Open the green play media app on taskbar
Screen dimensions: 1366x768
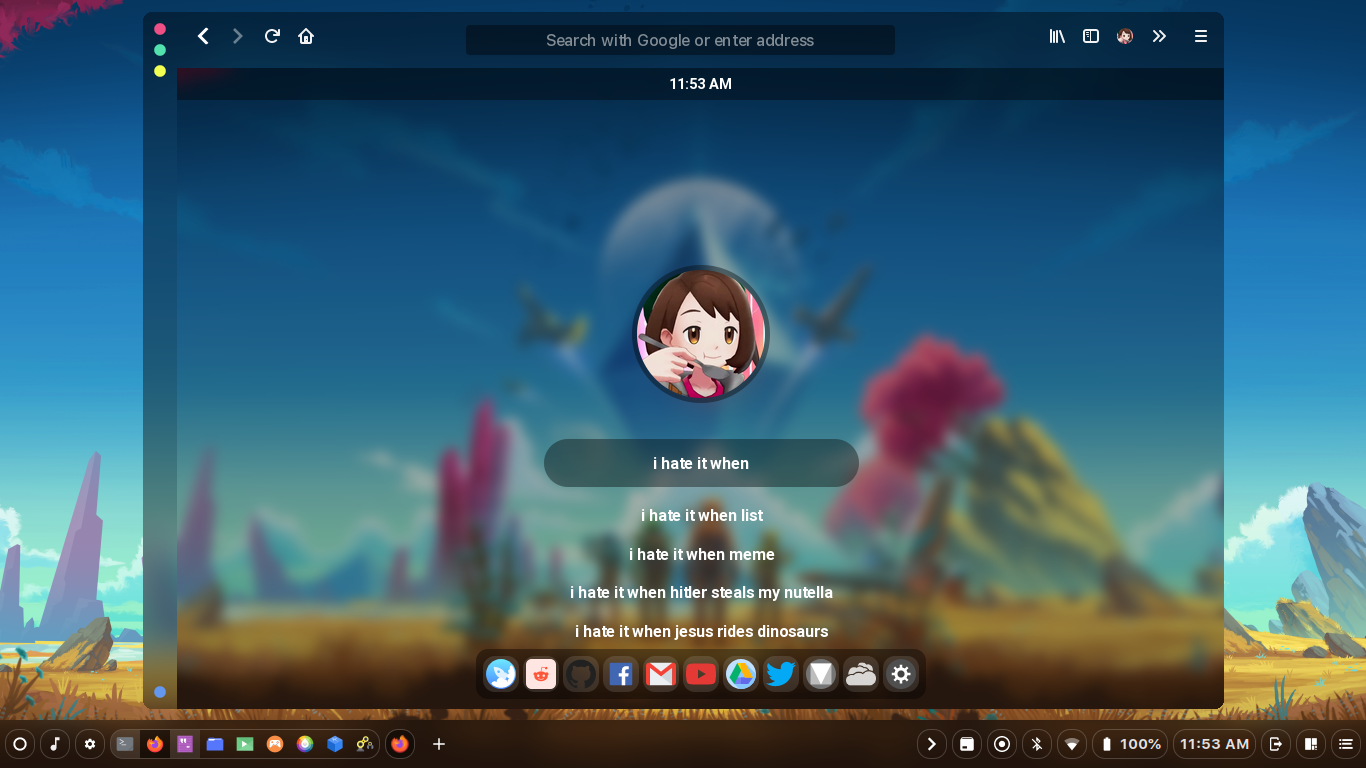point(245,744)
